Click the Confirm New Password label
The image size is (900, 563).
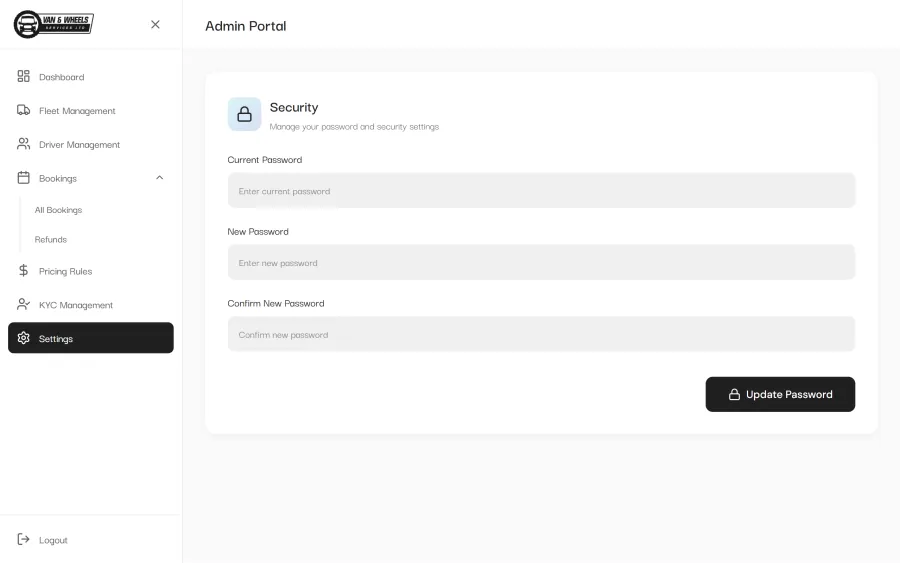pyautogui.click(x=276, y=303)
